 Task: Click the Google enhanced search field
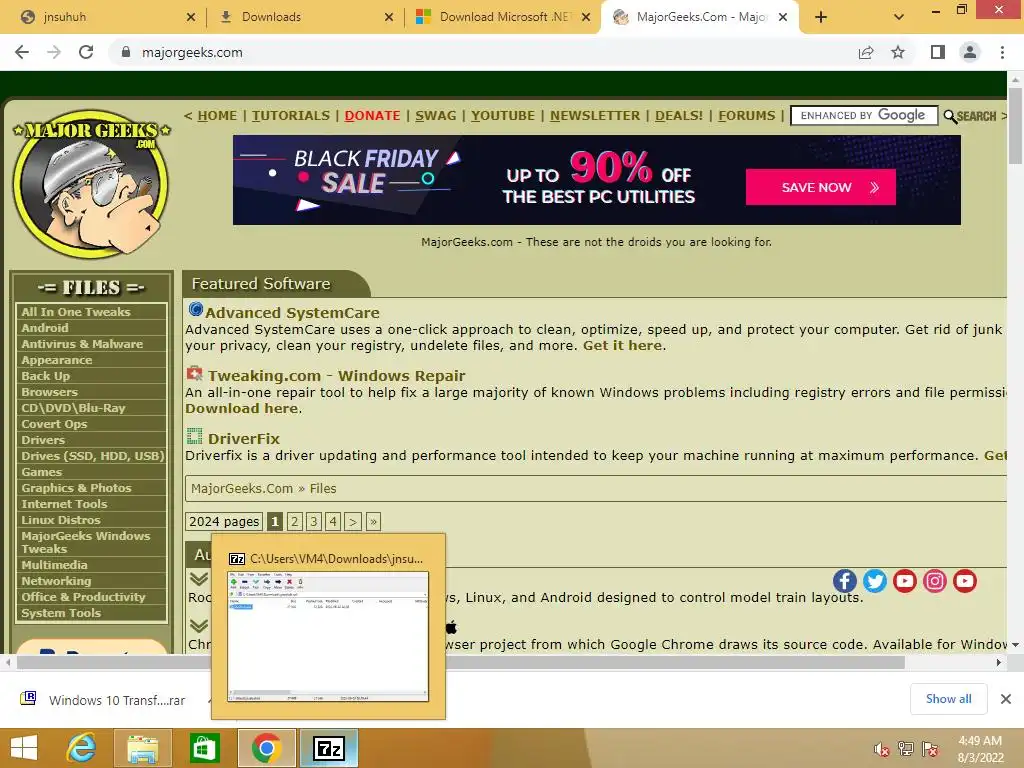click(x=864, y=116)
